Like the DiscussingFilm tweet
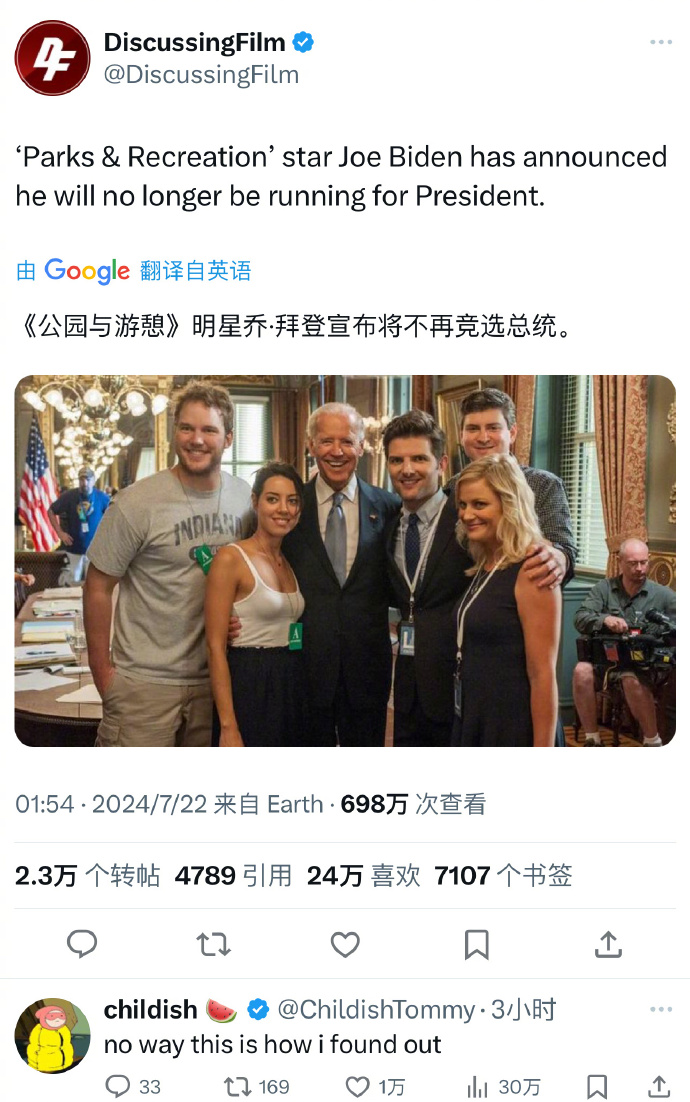 tap(345, 944)
